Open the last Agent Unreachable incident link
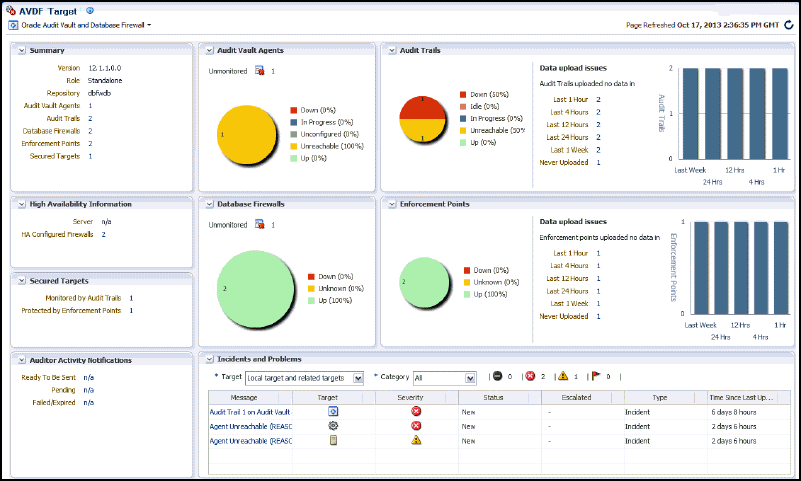 tap(251, 441)
